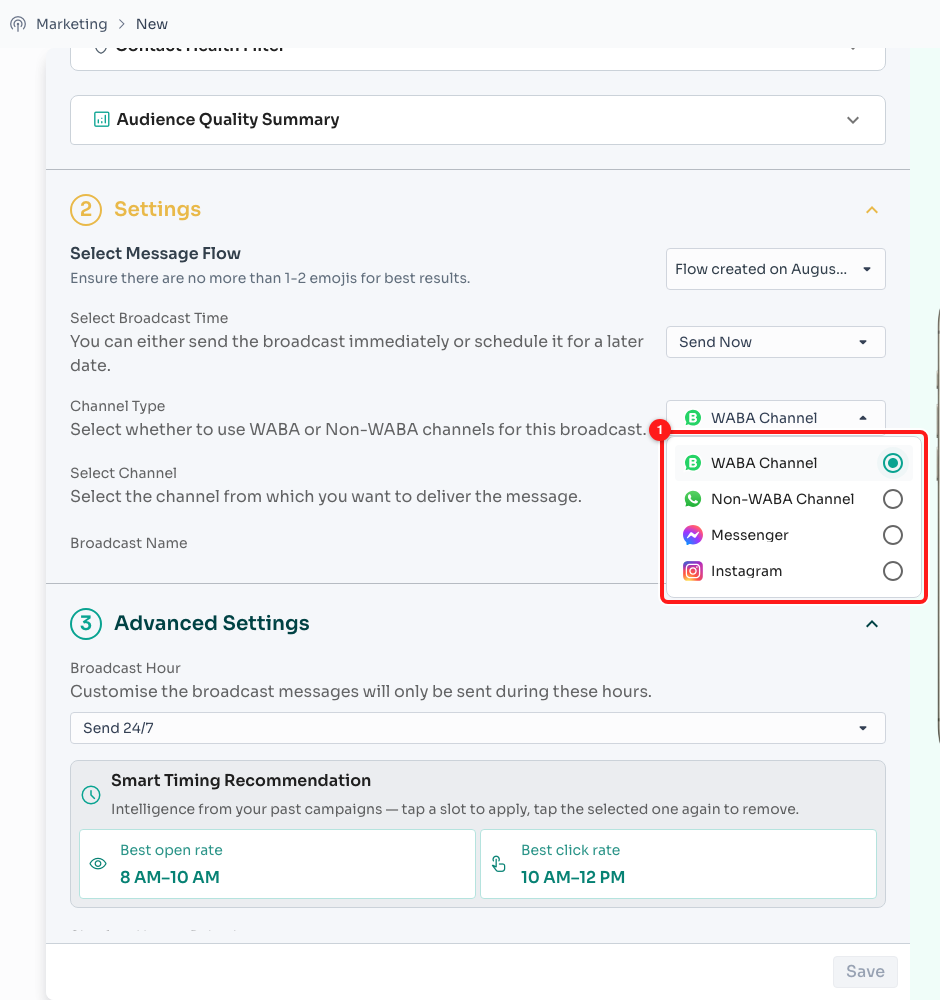940x1000 pixels.
Task: Choose the Non-WABA Channel menu option
Action: pyautogui.click(x=793, y=499)
